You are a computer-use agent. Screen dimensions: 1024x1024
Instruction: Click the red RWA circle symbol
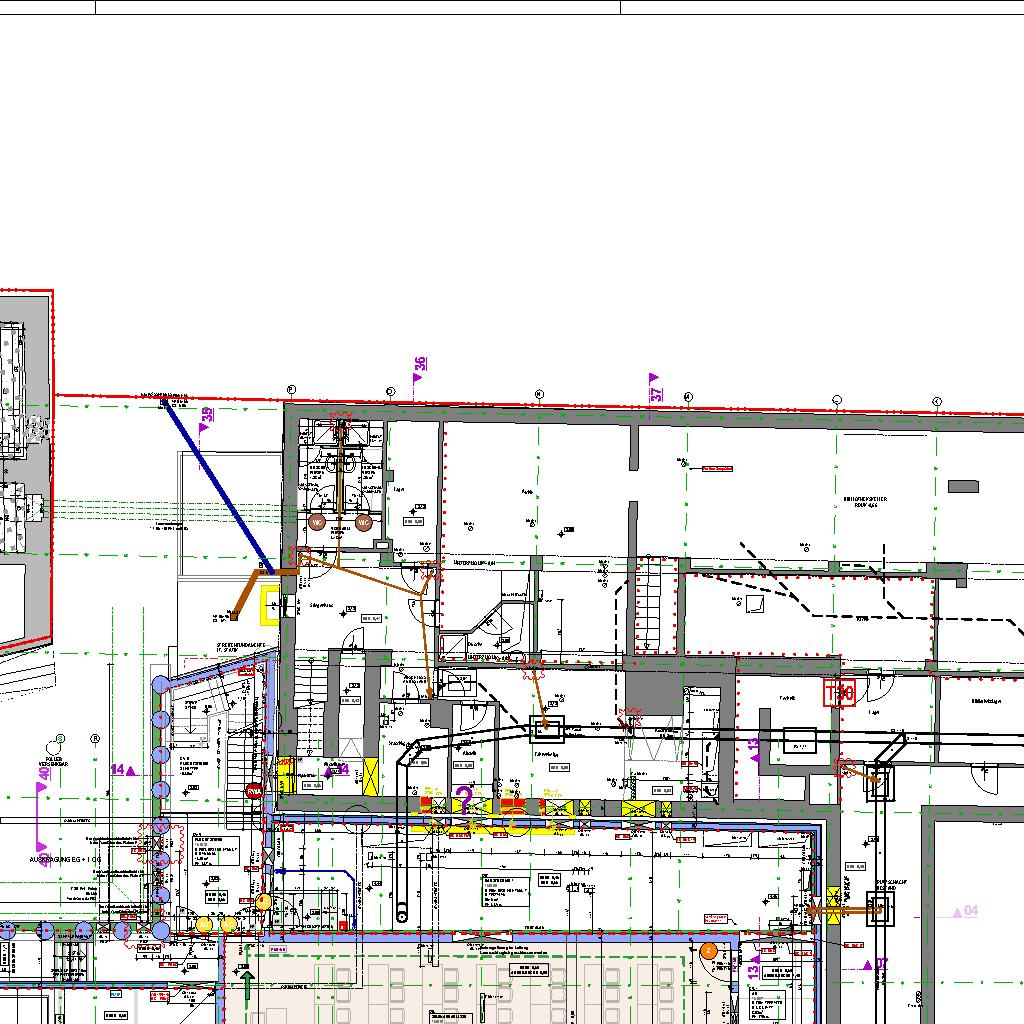pyautogui.click(x=255, y=790)
